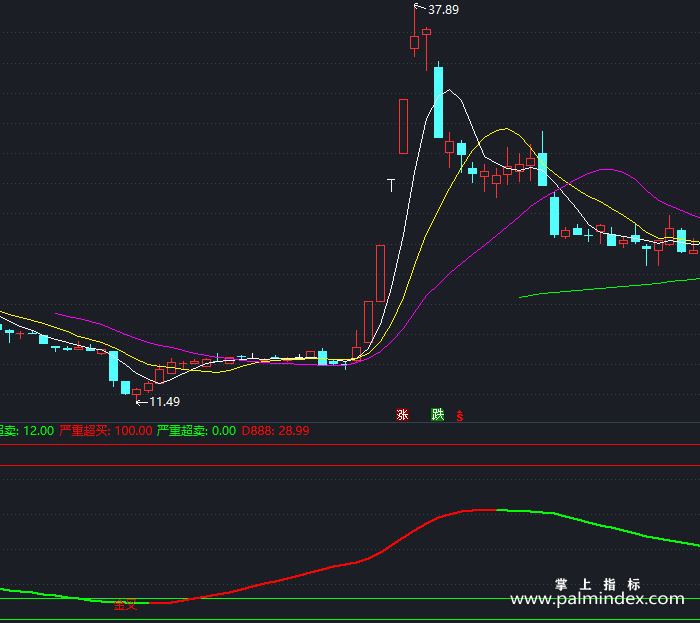Click the green 跌 marker icon
The width and height of the screenshot is (700, 623).
(x=438, y=415)
